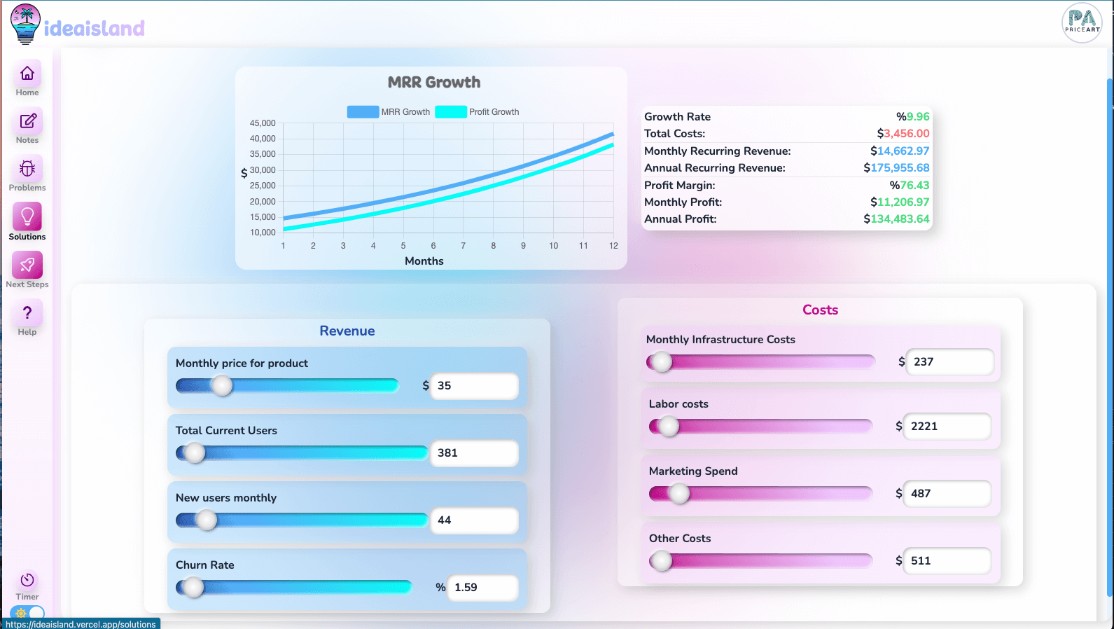Open the PriceArt profile badge

(1082, 23)
